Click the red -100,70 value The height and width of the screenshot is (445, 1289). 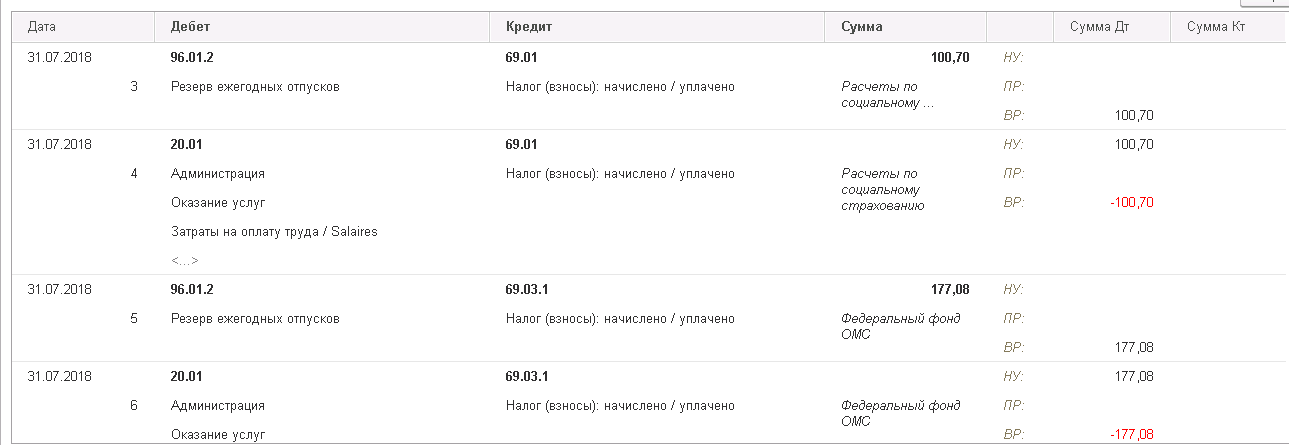tap(1132, 203)
